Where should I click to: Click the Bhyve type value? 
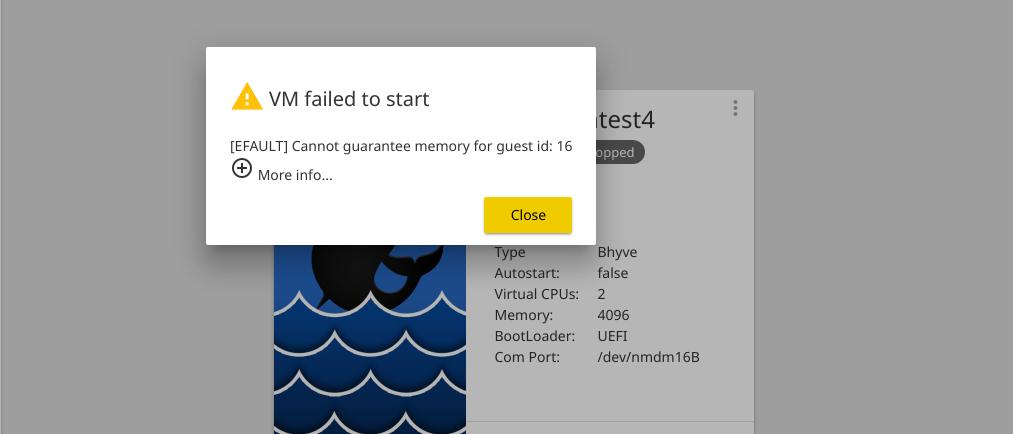coord(617,252)
